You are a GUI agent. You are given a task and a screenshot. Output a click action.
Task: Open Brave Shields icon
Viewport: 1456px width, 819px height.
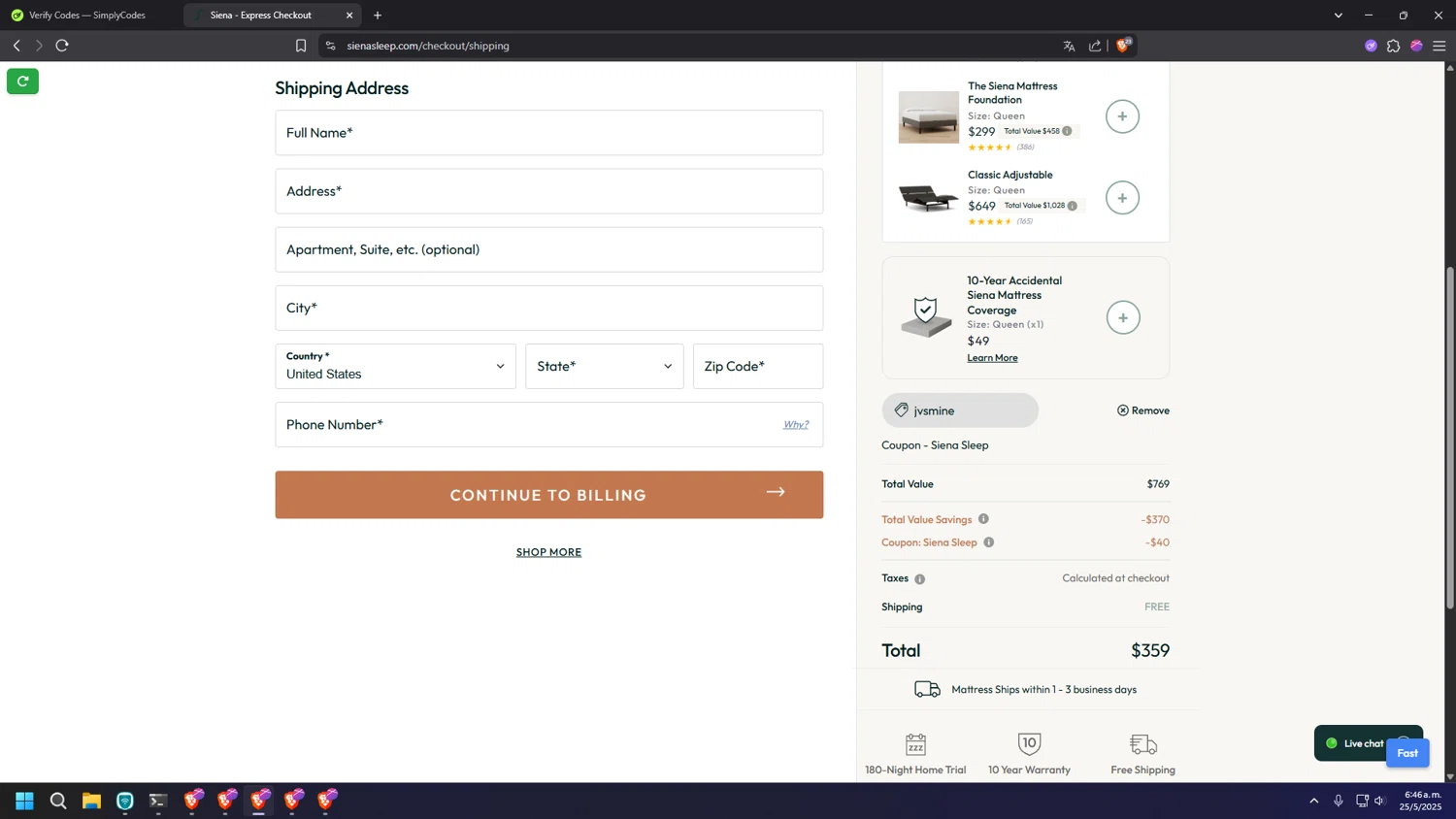1123,45
